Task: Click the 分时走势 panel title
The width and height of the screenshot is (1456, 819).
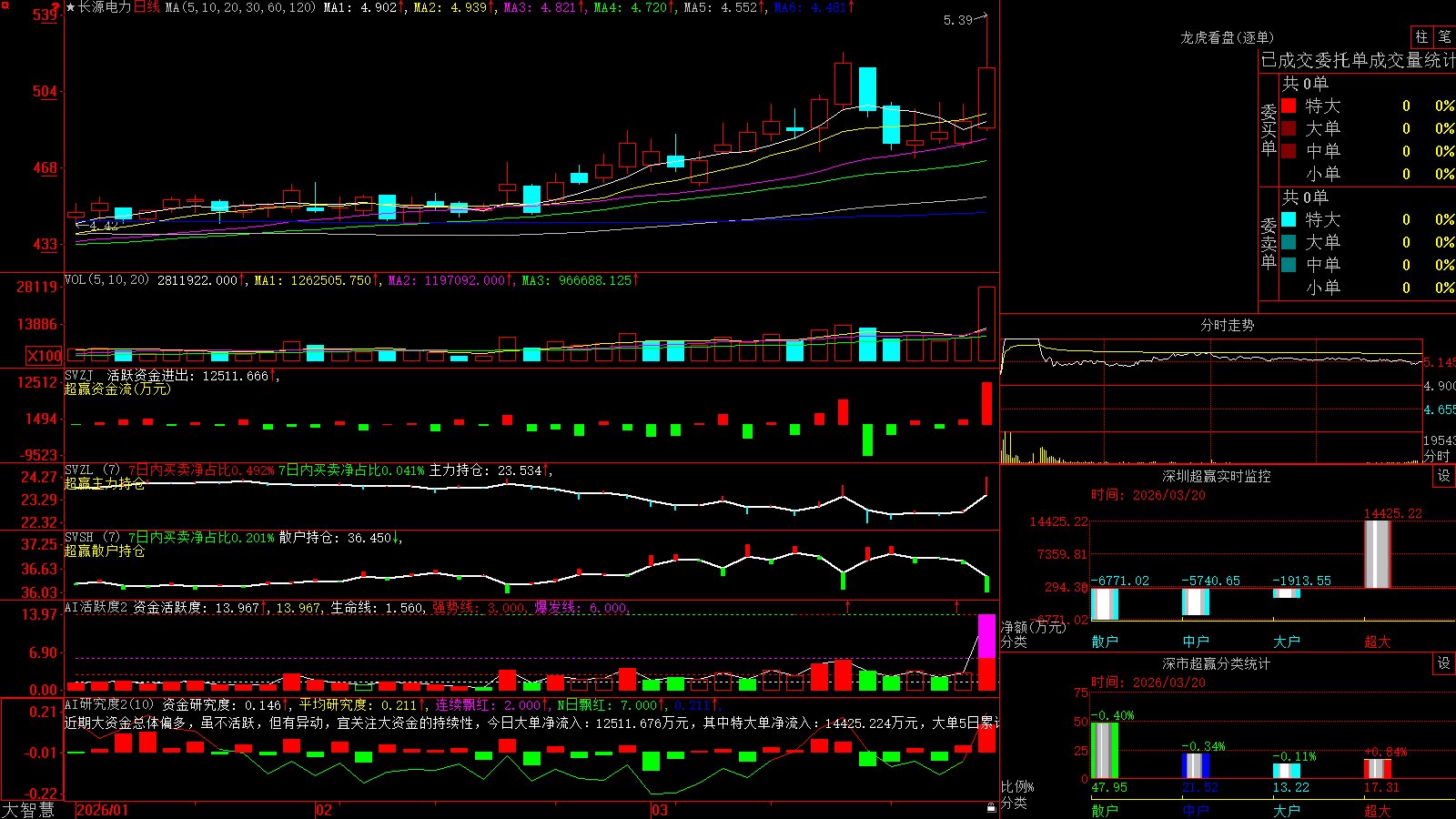Action: (x=1227, y=325)
